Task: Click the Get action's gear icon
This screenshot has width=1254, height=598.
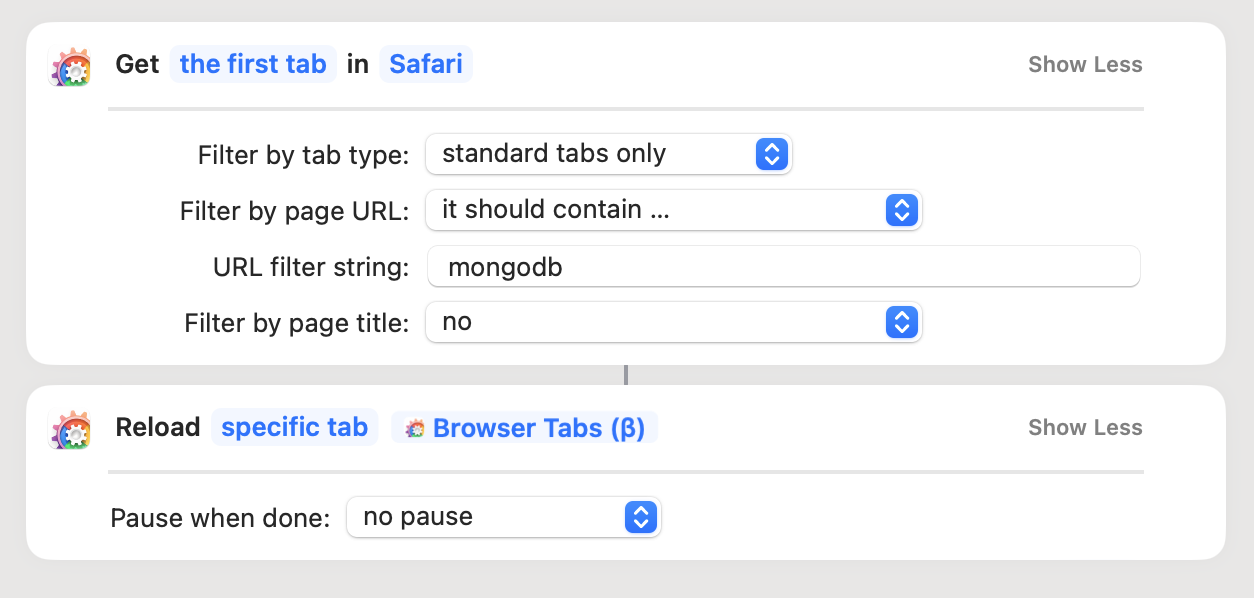Action: (x=71, y=66)
